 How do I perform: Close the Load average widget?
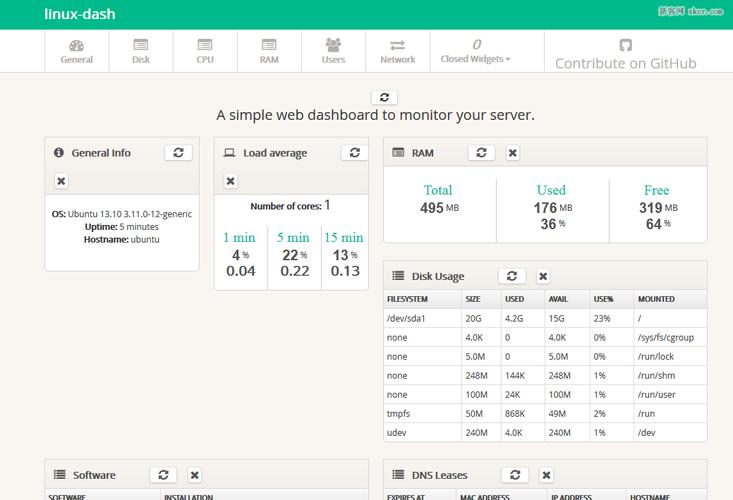pos(230,181)
